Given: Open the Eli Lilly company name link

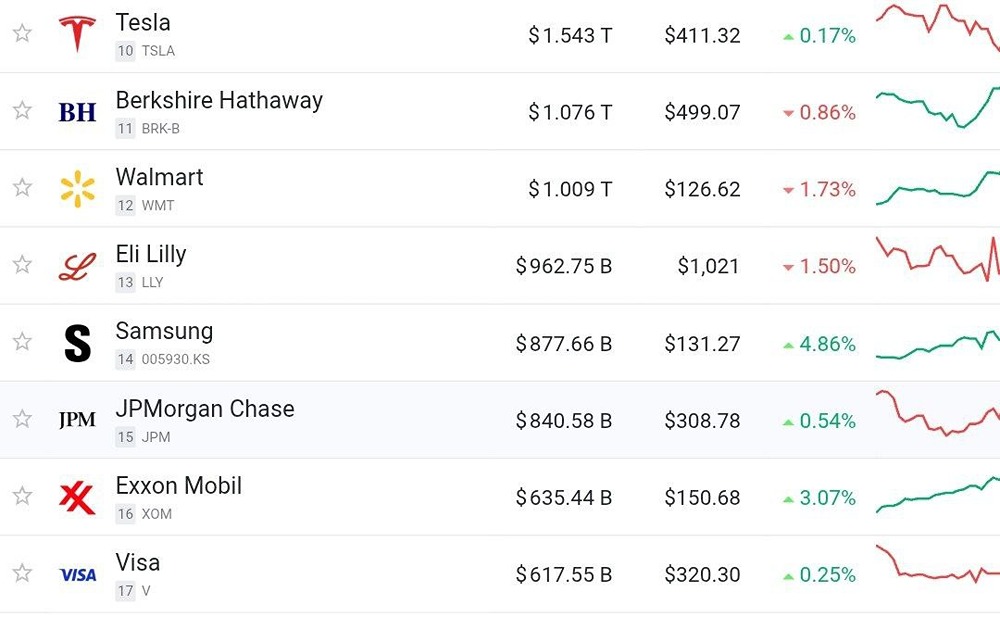Looking at the screenshot, I should [x=151, y=254].
